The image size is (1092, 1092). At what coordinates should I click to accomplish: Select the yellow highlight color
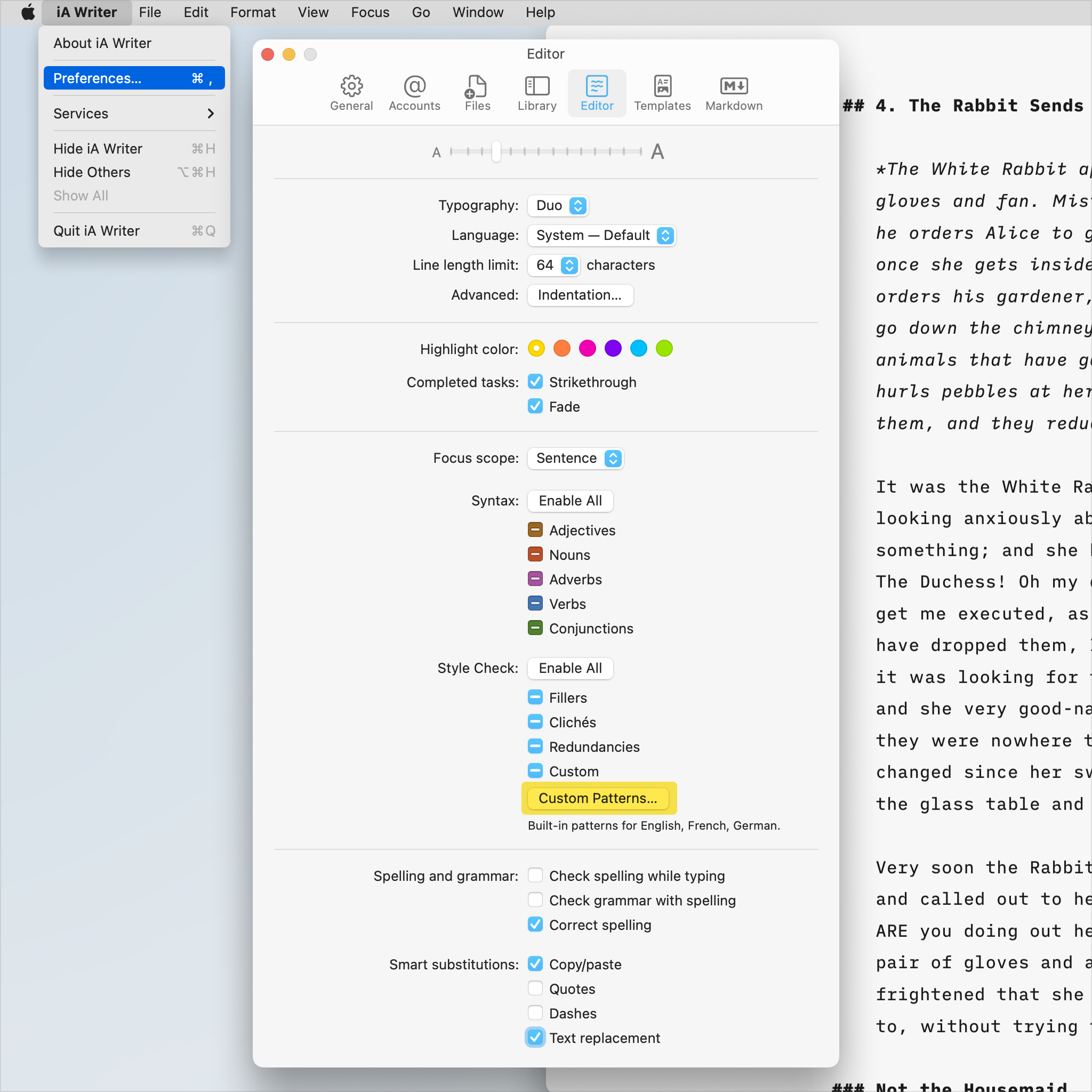click(x=536, y=348)
